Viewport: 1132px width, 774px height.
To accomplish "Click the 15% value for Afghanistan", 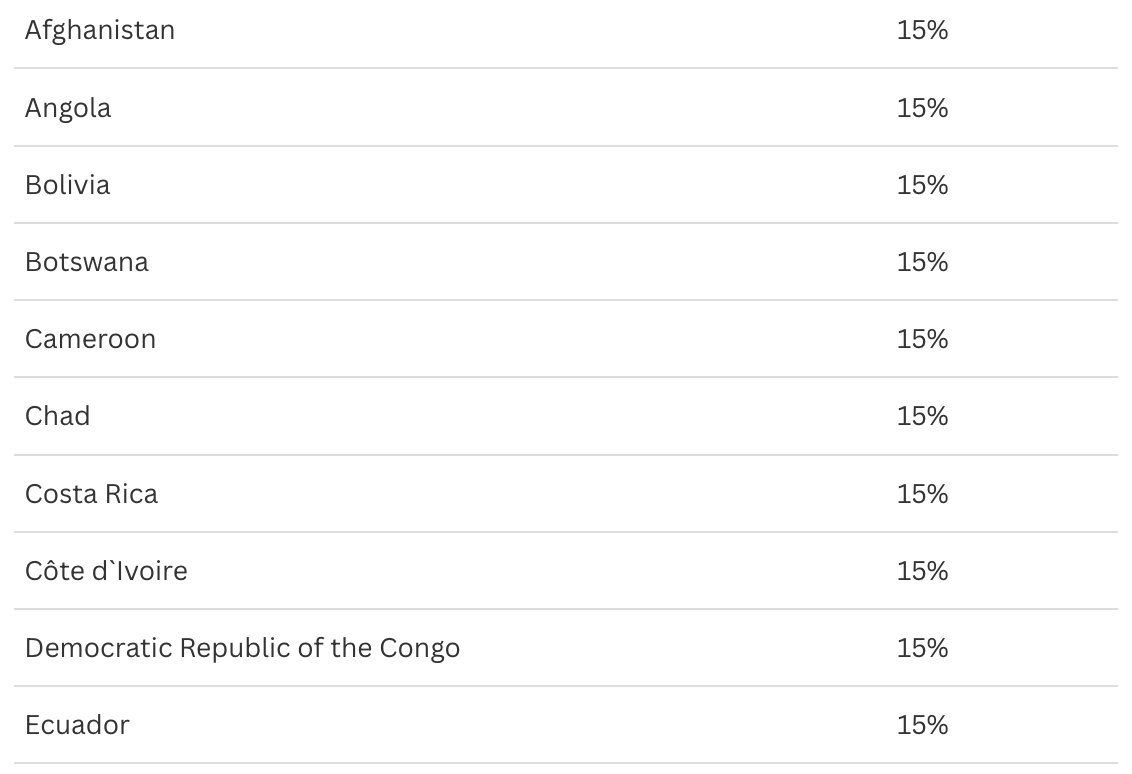I will 922,30.
